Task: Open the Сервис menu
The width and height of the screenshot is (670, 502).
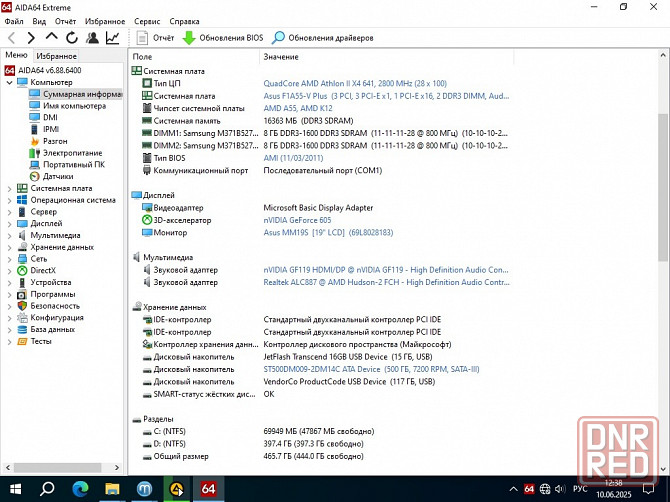Action: pos(147,21)
